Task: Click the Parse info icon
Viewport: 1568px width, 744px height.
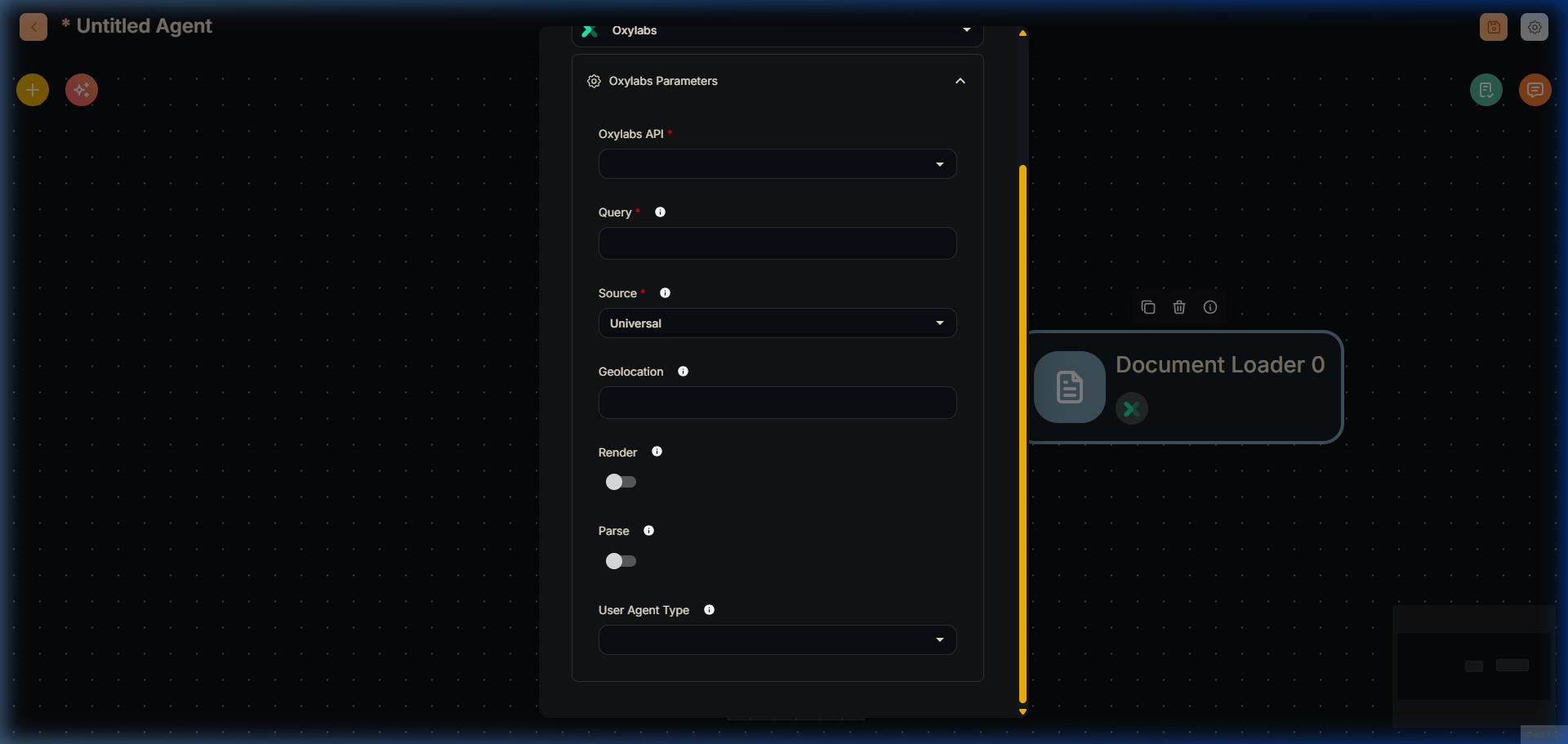Action: pos(649,531)
